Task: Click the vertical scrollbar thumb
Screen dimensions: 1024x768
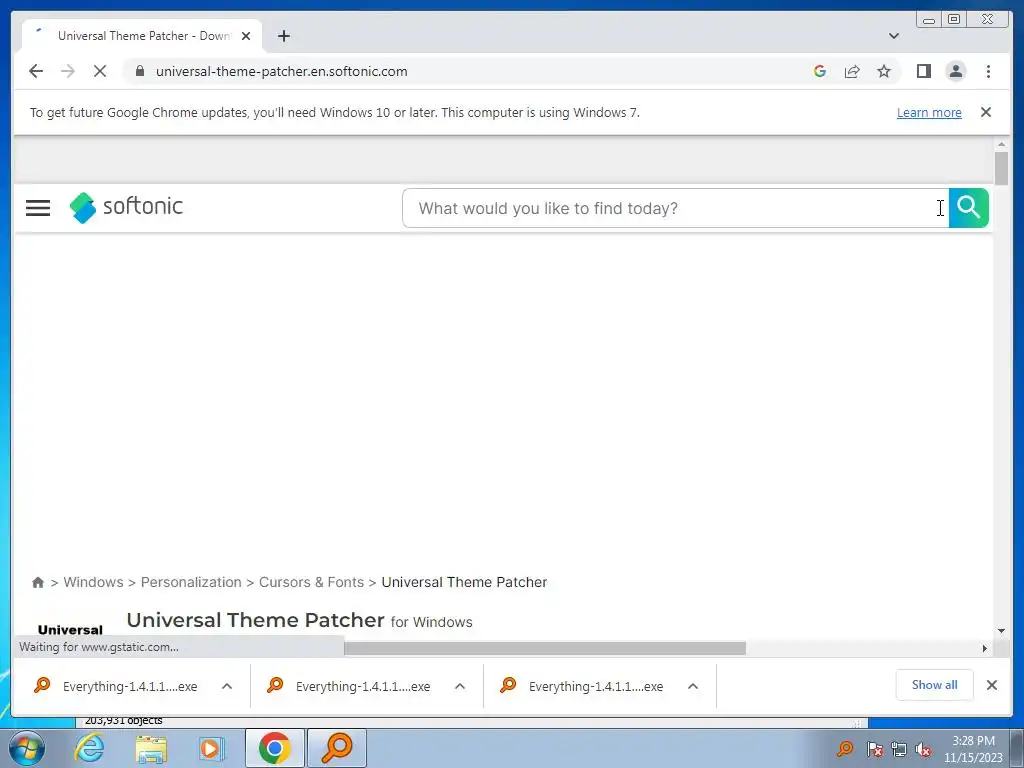Action: click(x=1001, y=168)
